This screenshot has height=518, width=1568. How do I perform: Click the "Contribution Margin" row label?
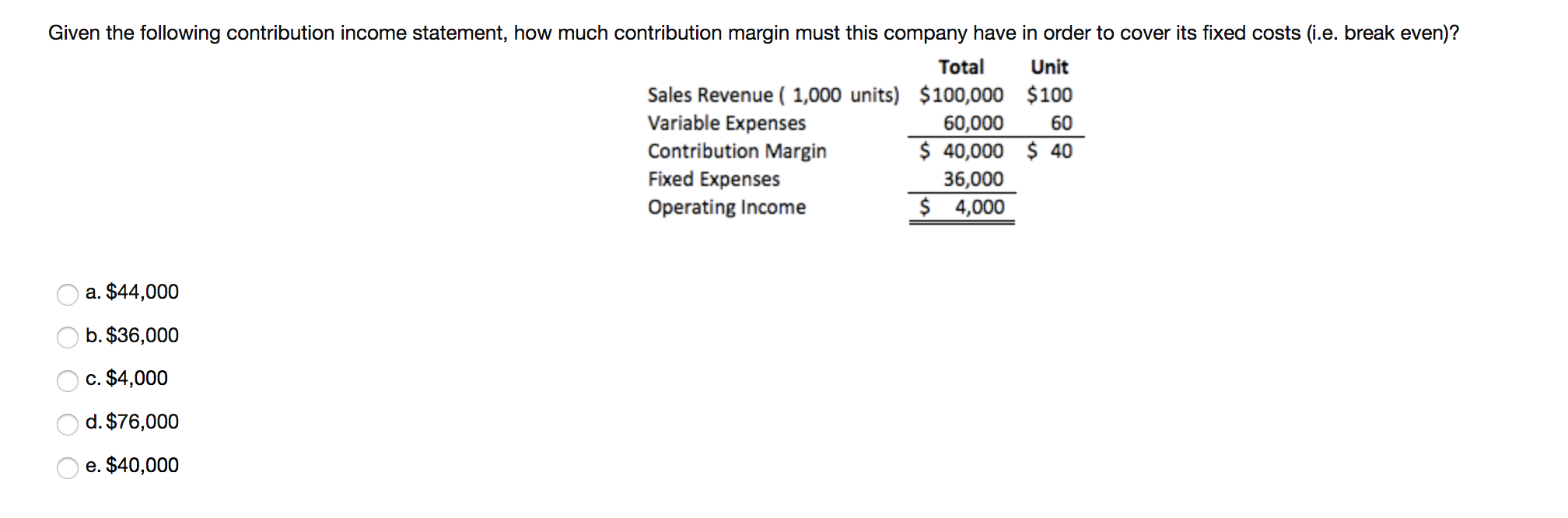(737, 152)
